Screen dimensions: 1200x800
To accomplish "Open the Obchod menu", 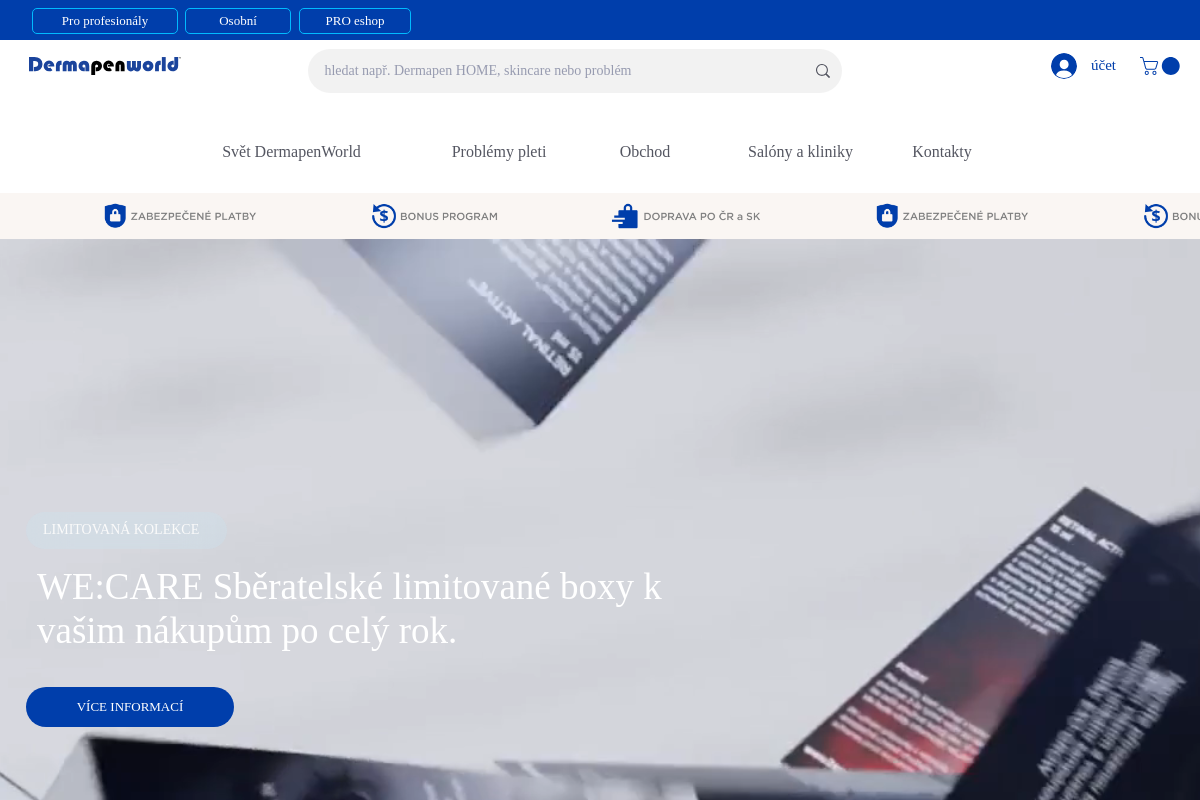I will click(x=645, y=152).
